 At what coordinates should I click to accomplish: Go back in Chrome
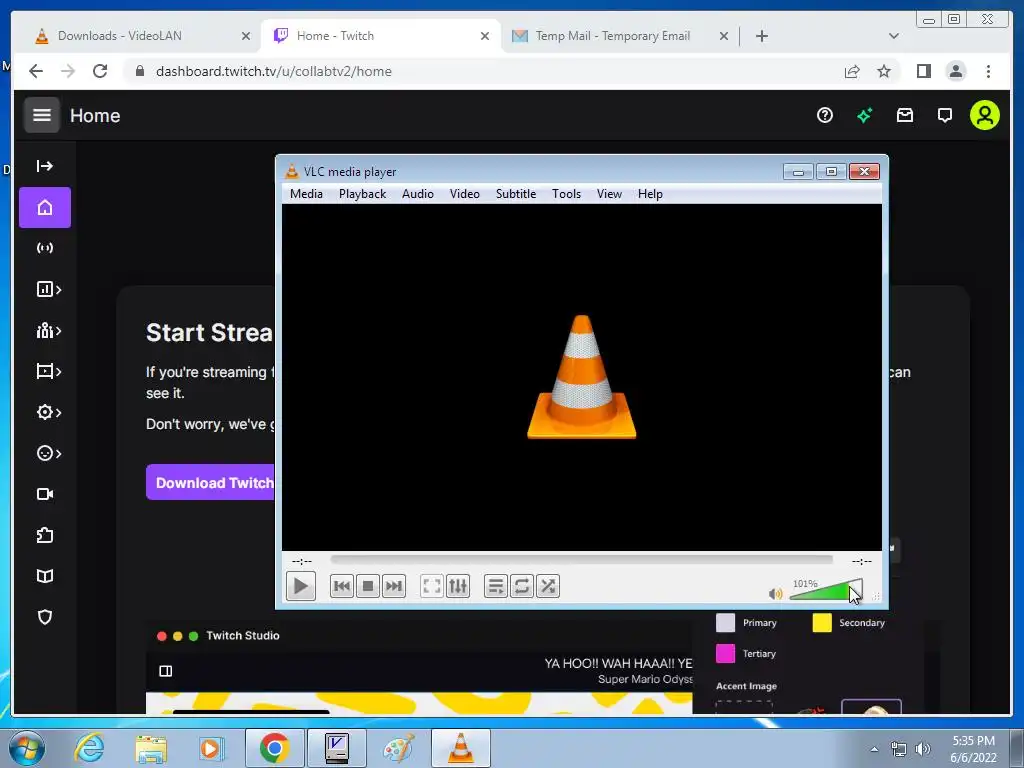coord(36,71)
